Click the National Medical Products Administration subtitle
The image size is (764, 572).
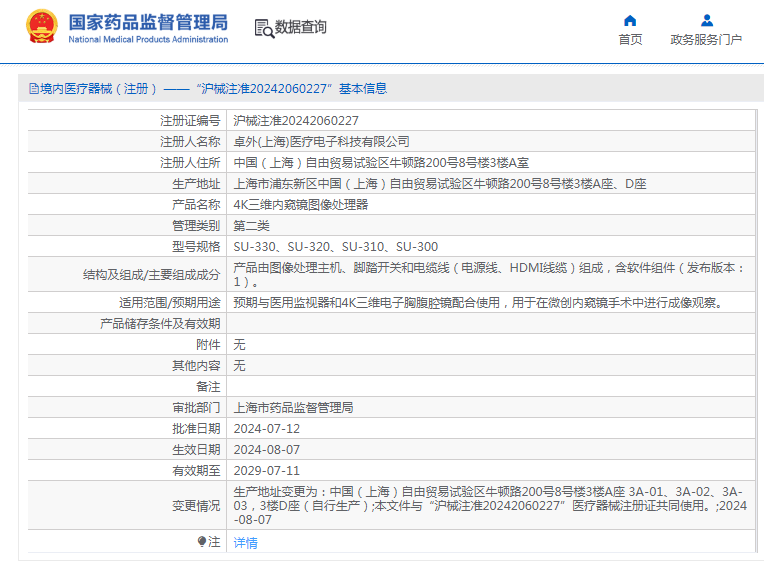[148, 39]
